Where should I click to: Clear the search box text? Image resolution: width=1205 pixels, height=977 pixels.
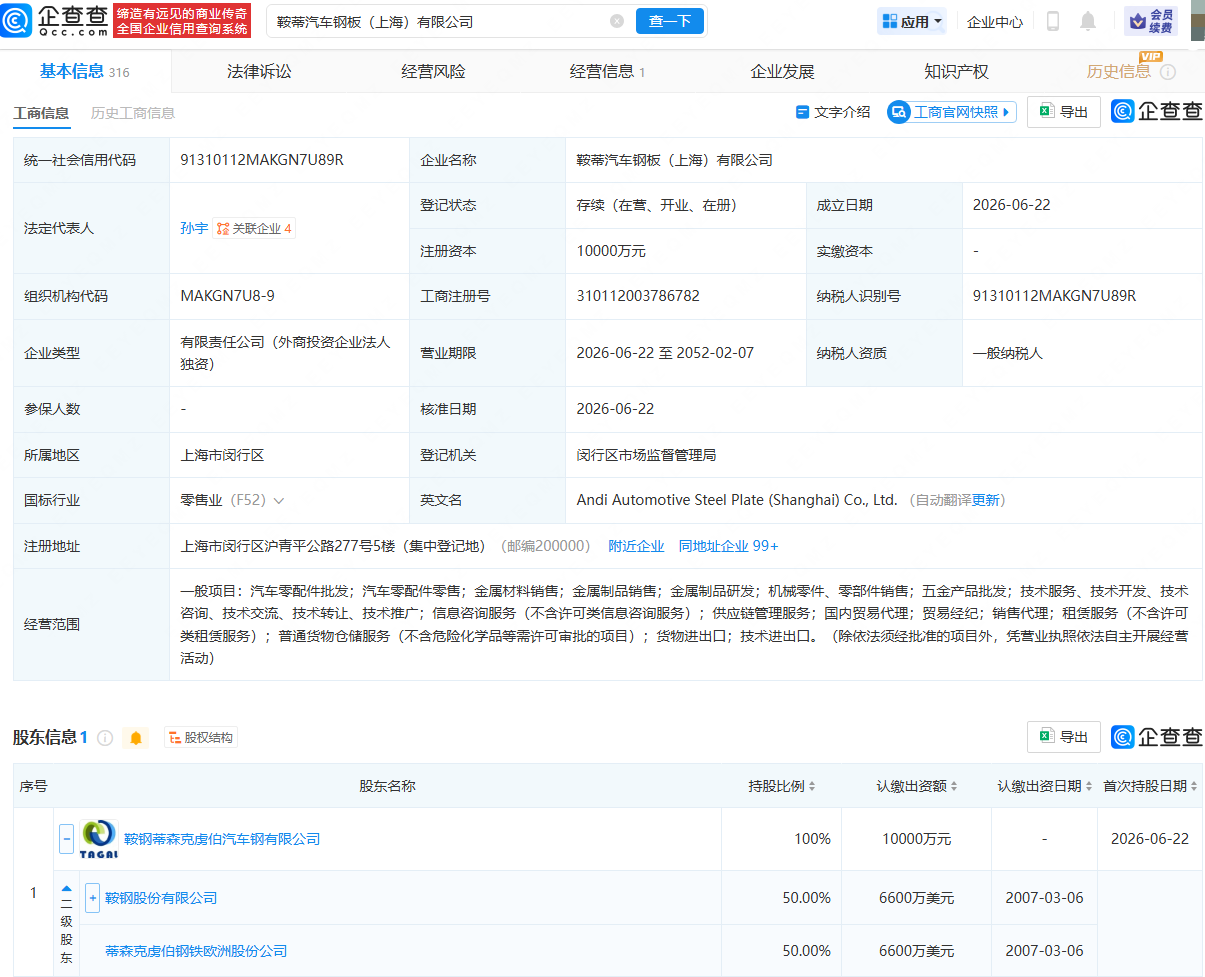click(x=617, y=21)
